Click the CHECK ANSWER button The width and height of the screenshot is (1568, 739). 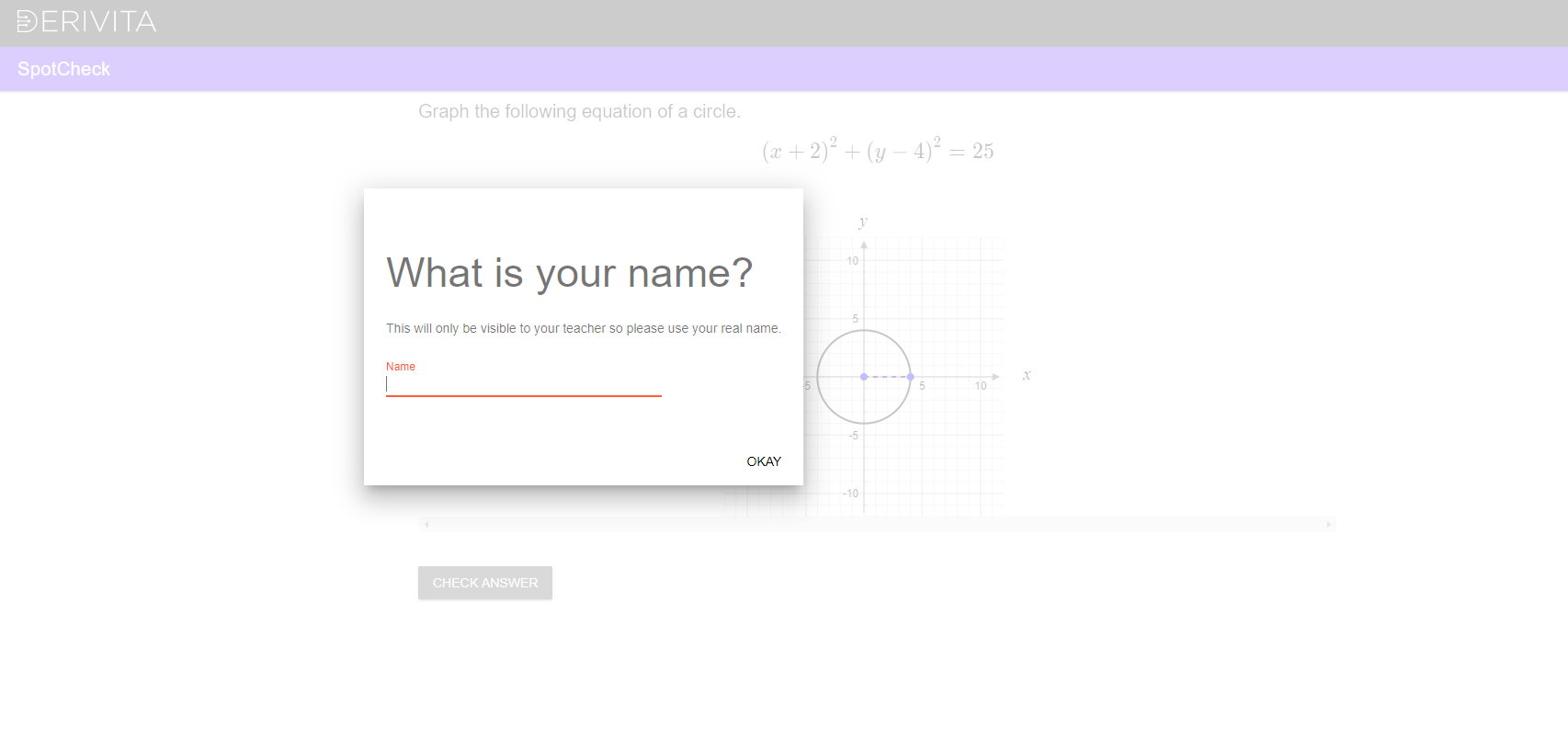[x=484, y=583]
